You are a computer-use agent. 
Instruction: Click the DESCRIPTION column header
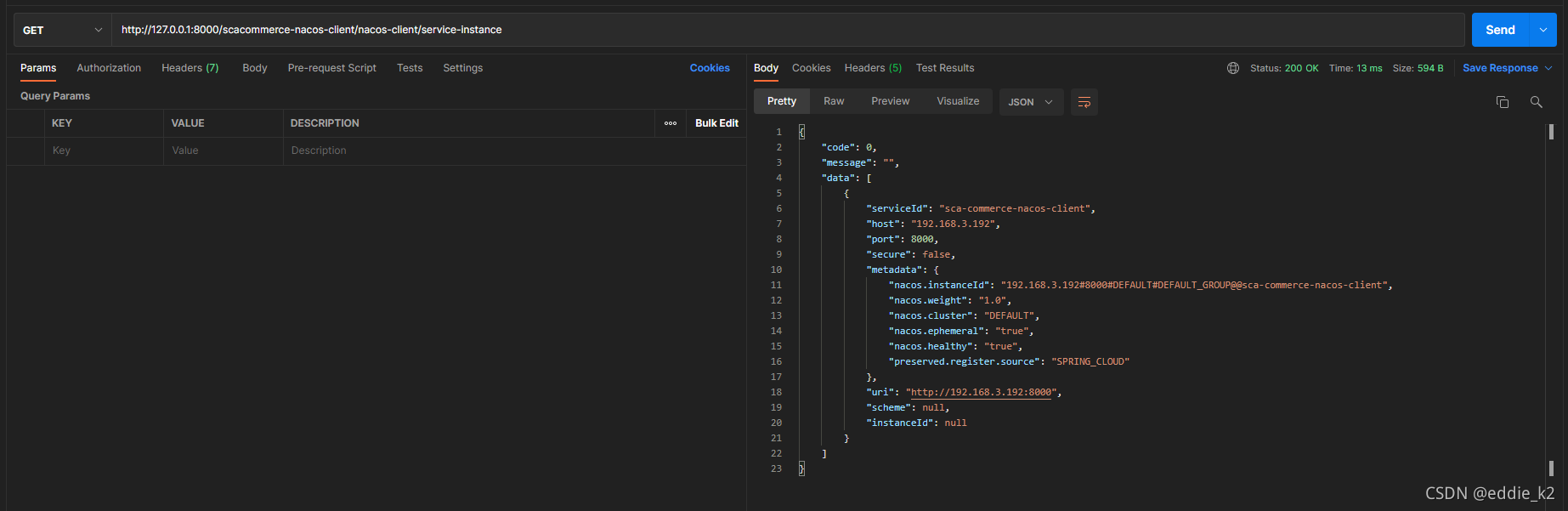click(325, 123)
